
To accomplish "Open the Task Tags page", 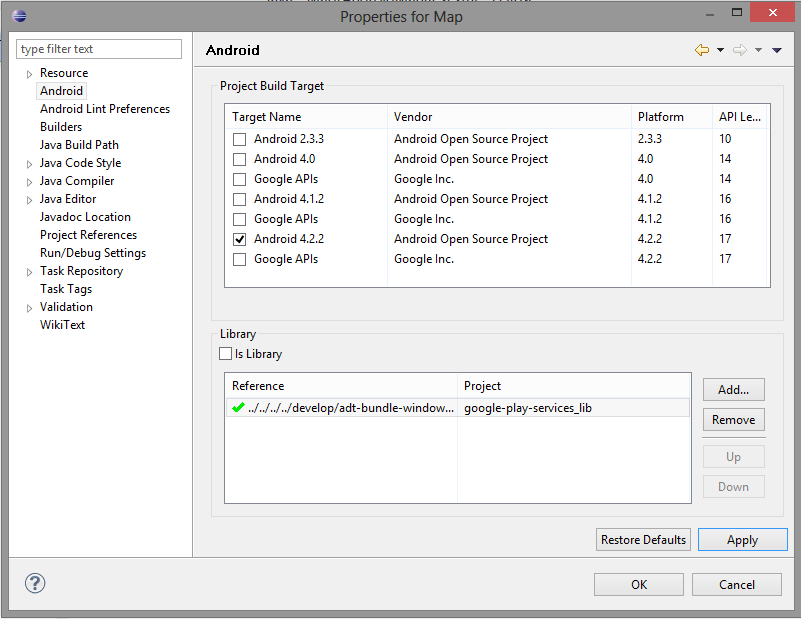I will coord(66,289).
